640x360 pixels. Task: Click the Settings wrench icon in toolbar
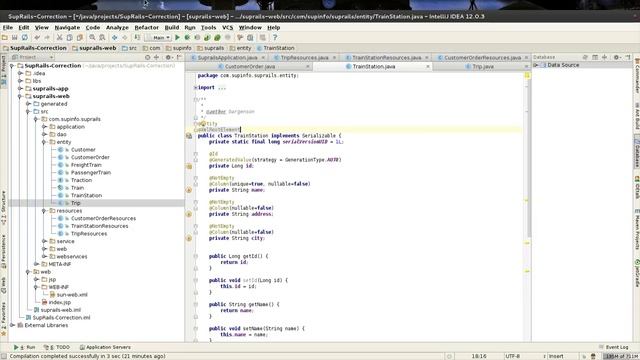point(240,38)
